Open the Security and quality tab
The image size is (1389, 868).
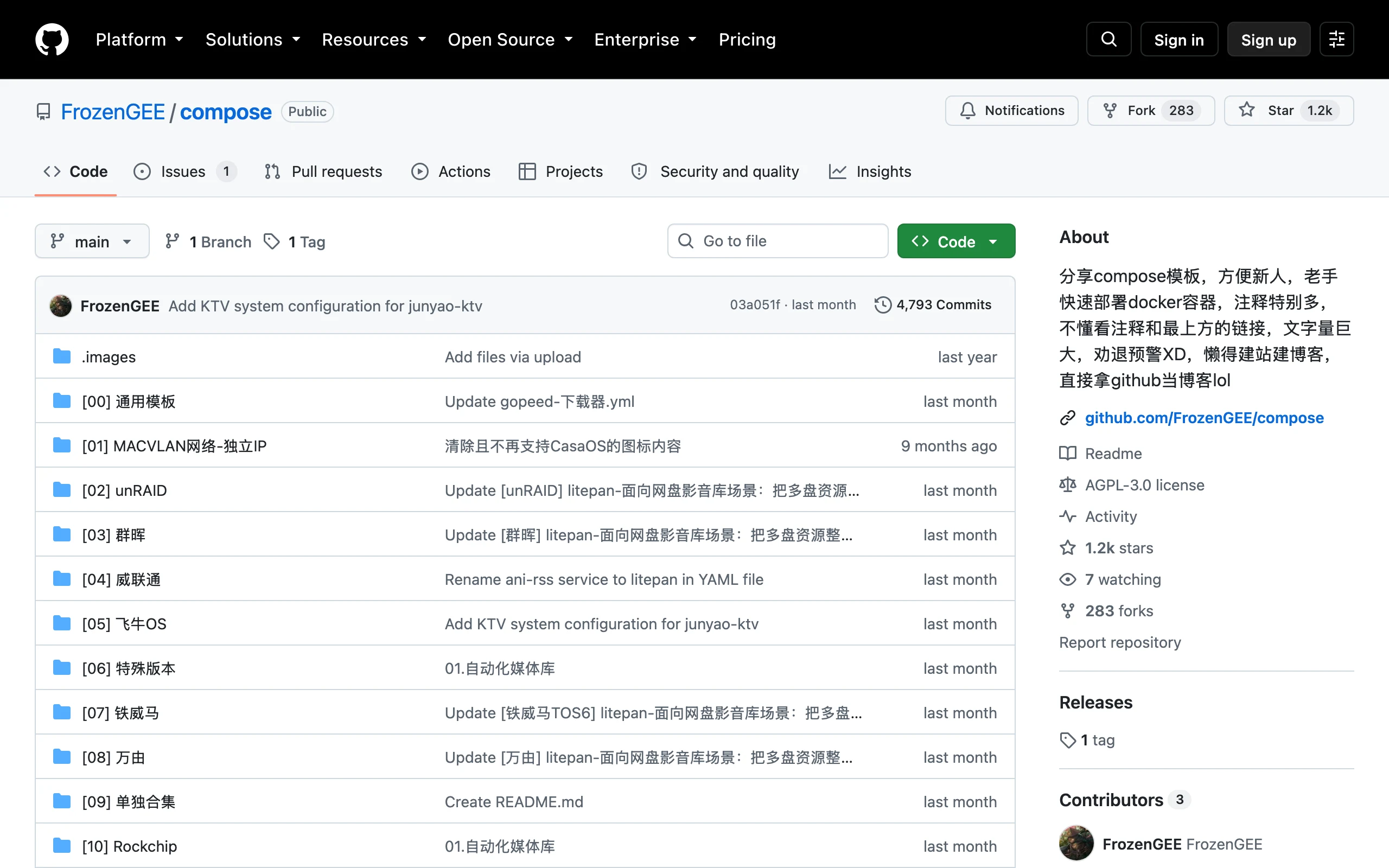tap(715, 171)
